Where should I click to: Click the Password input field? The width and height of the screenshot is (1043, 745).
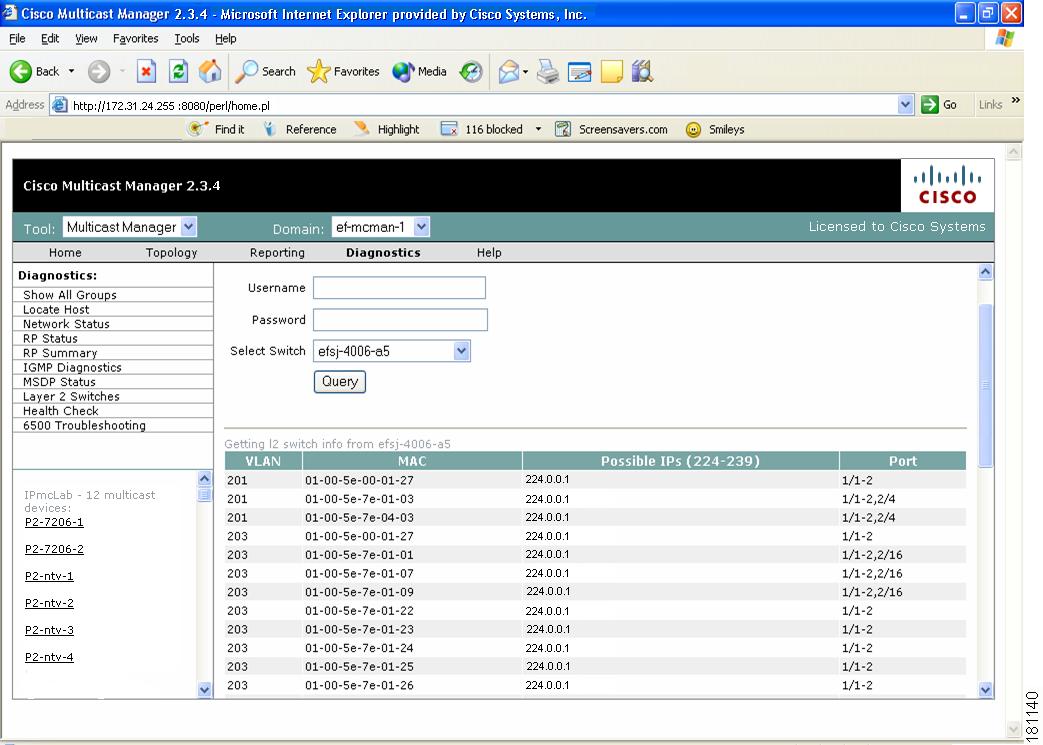(400, 320)
